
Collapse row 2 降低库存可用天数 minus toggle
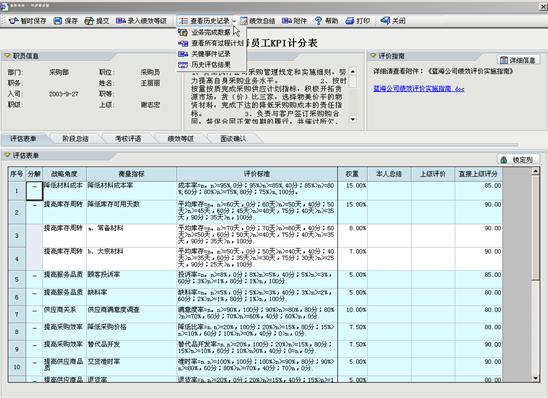point(34,205)
